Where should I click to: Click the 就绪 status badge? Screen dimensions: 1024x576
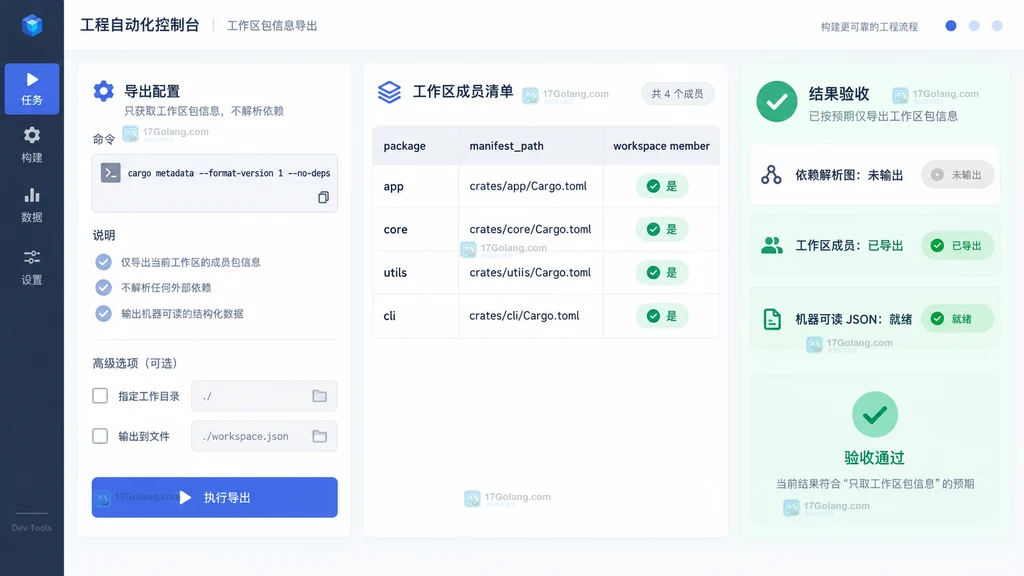tap(957, 319)
